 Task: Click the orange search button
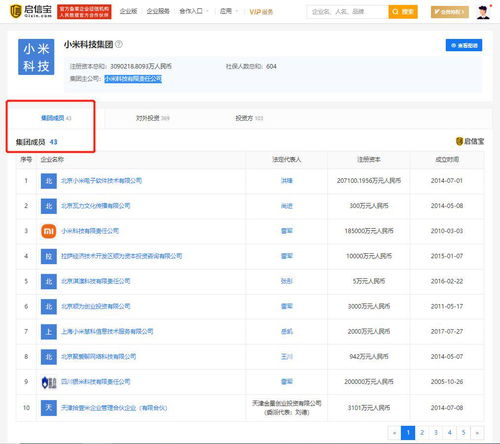[x=403, y=12]
